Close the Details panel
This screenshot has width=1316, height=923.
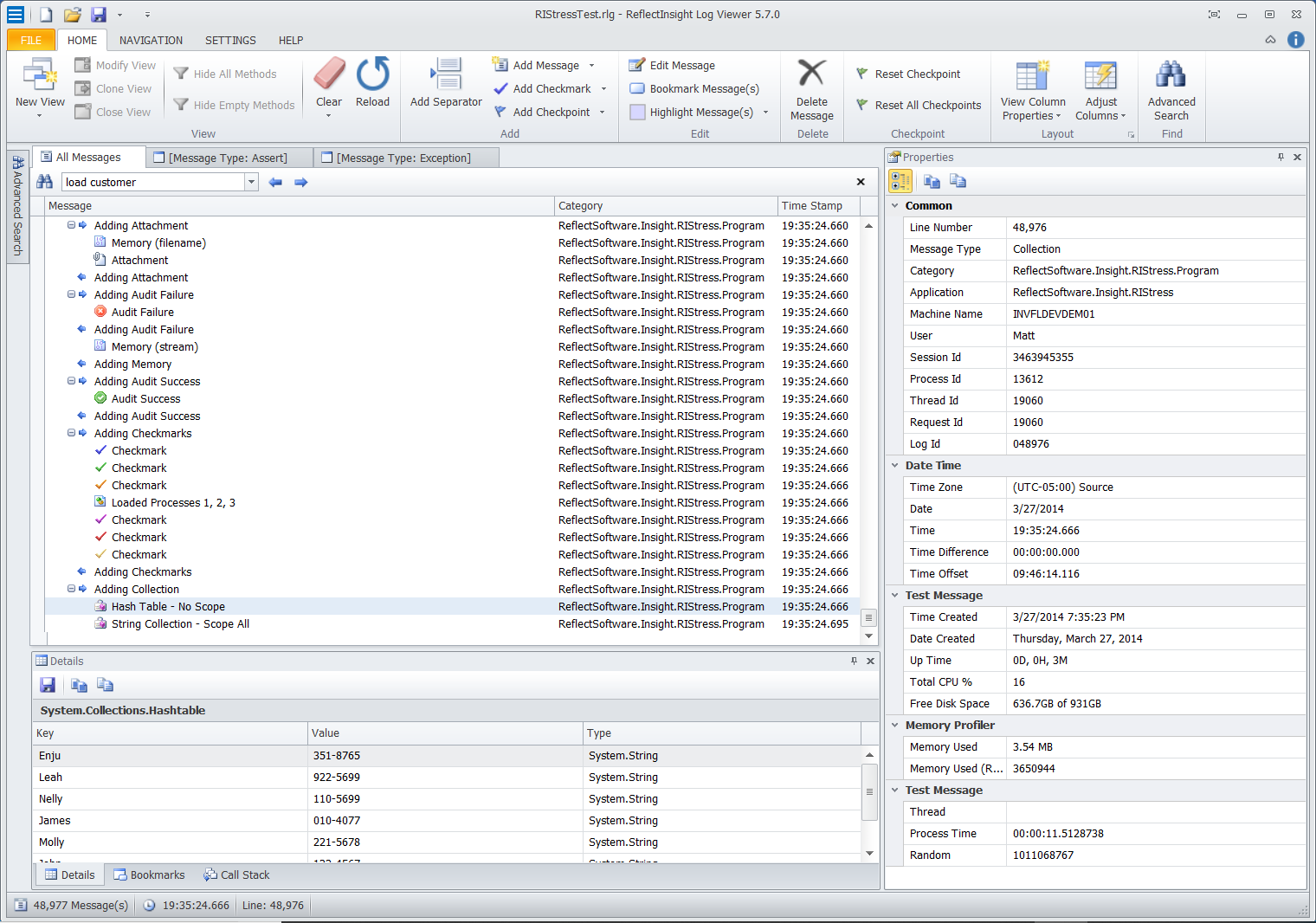[870, 661]
